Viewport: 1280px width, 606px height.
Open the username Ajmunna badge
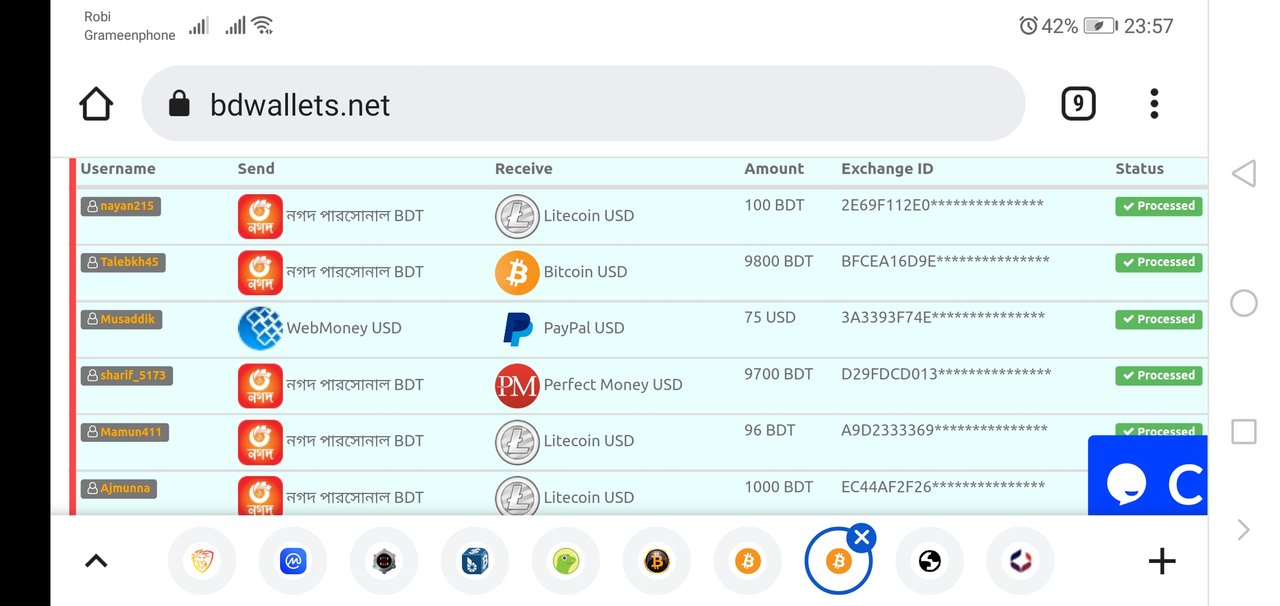[119, 488]
